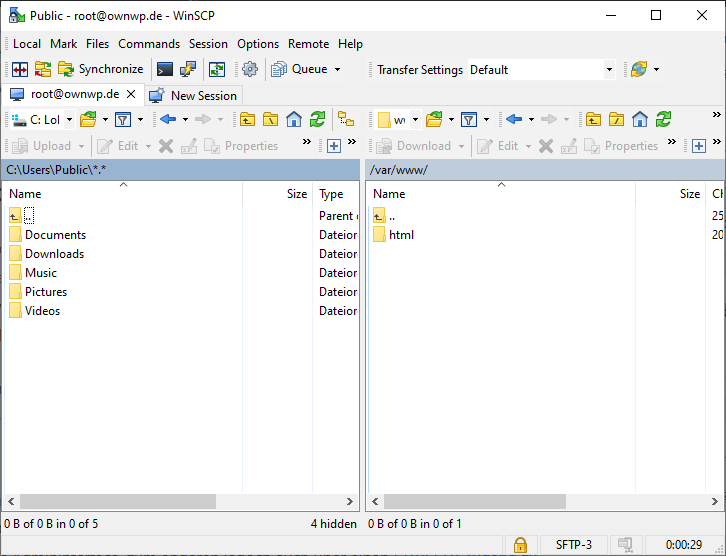726x556 pixels.
Task: Open the Mark menu
Action: [63, 44]
